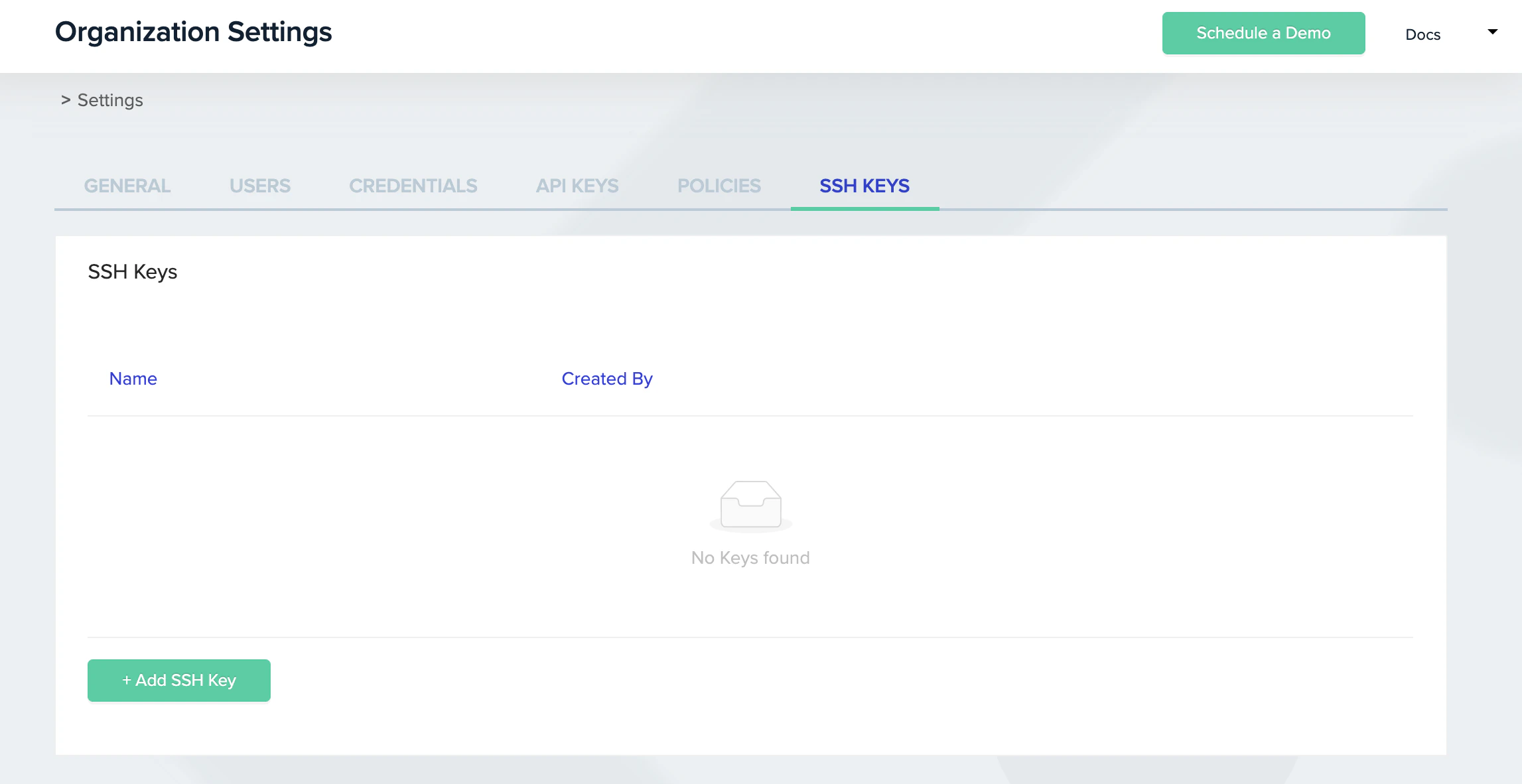
Task: Switch to the Users tab
Action: 260,186
